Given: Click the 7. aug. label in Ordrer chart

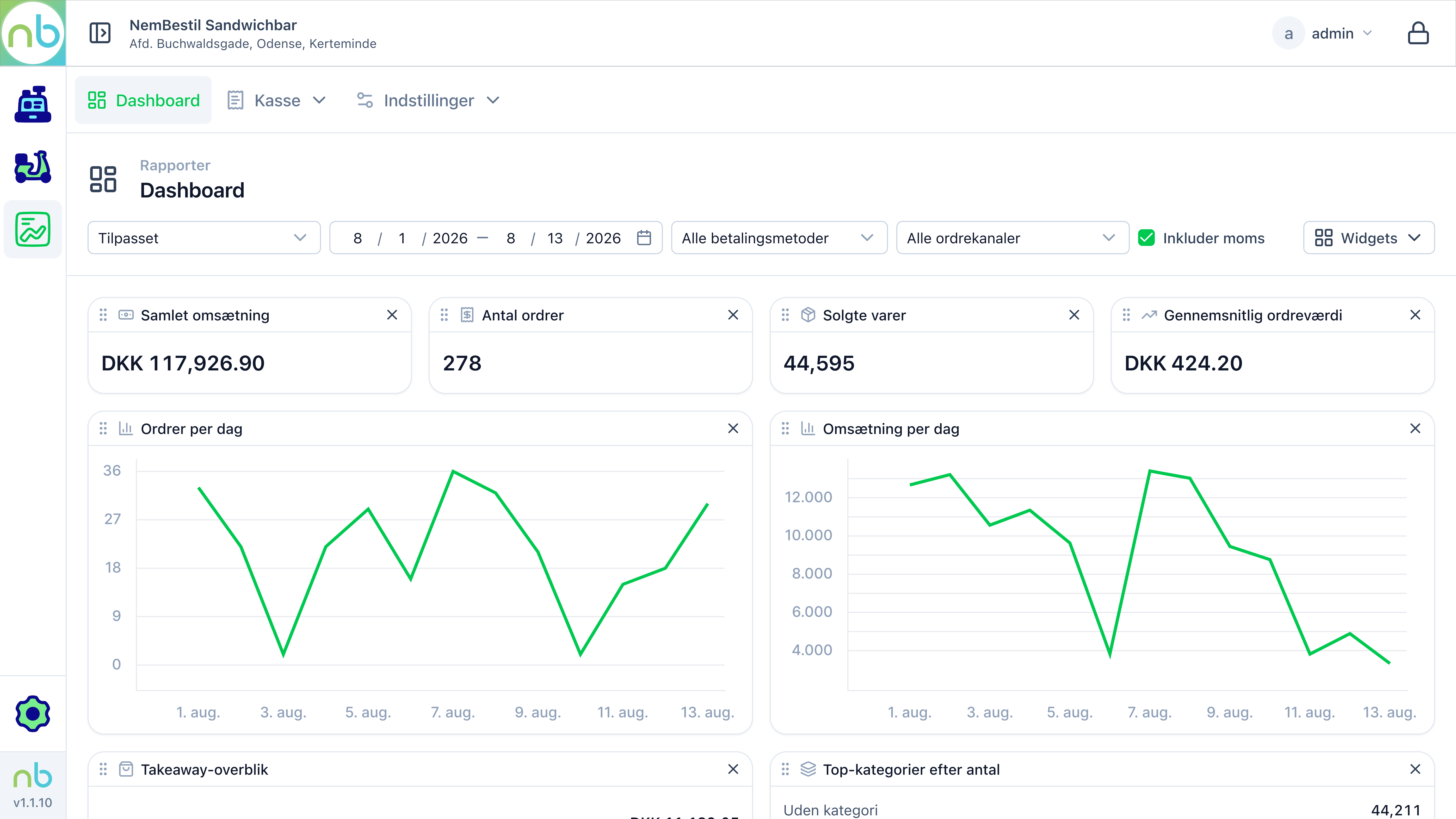Looking at the screenshot, I should click(x=453, y=712).
